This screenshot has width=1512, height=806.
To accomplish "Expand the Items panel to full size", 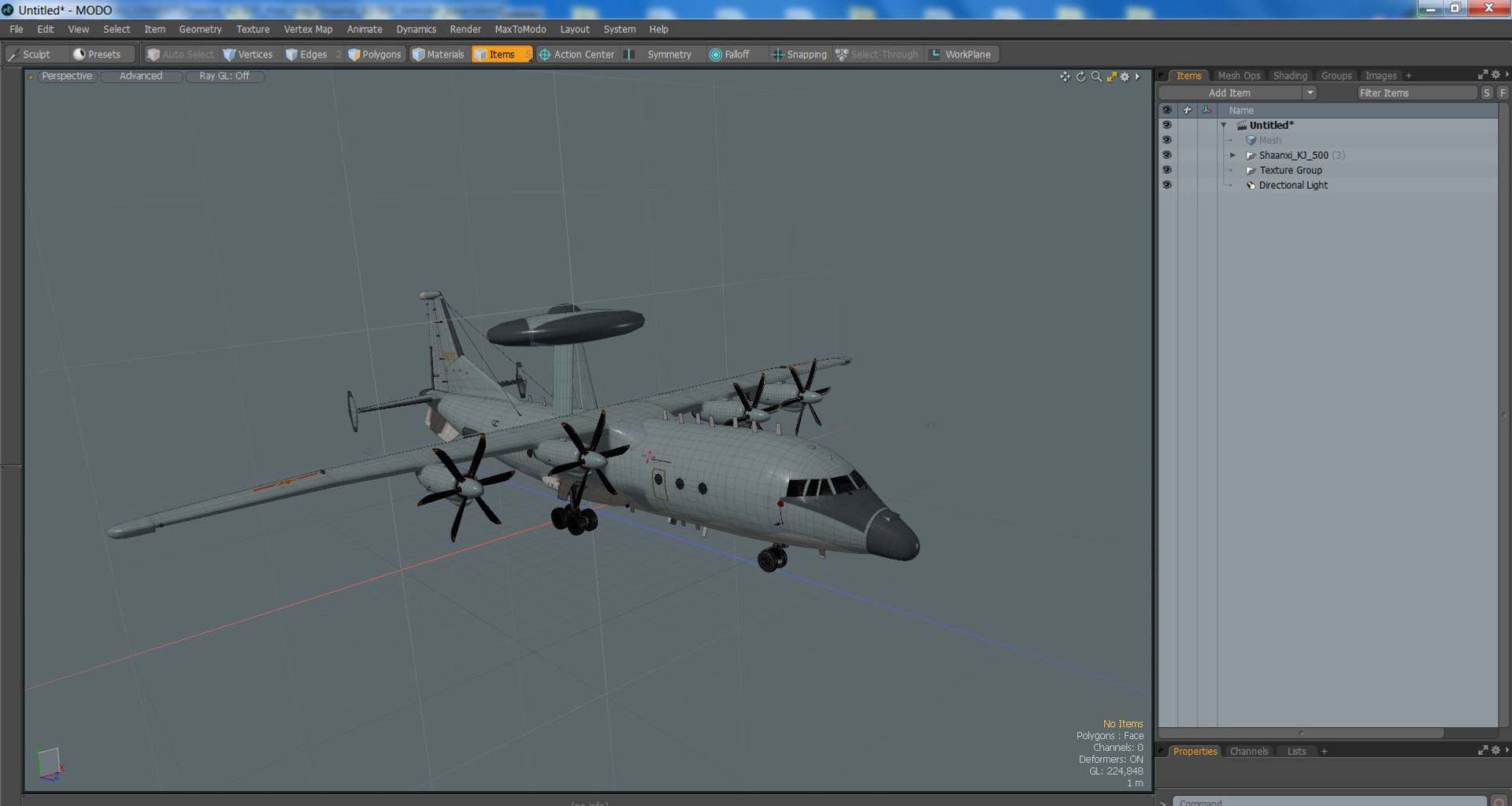I will (1483, 75).
